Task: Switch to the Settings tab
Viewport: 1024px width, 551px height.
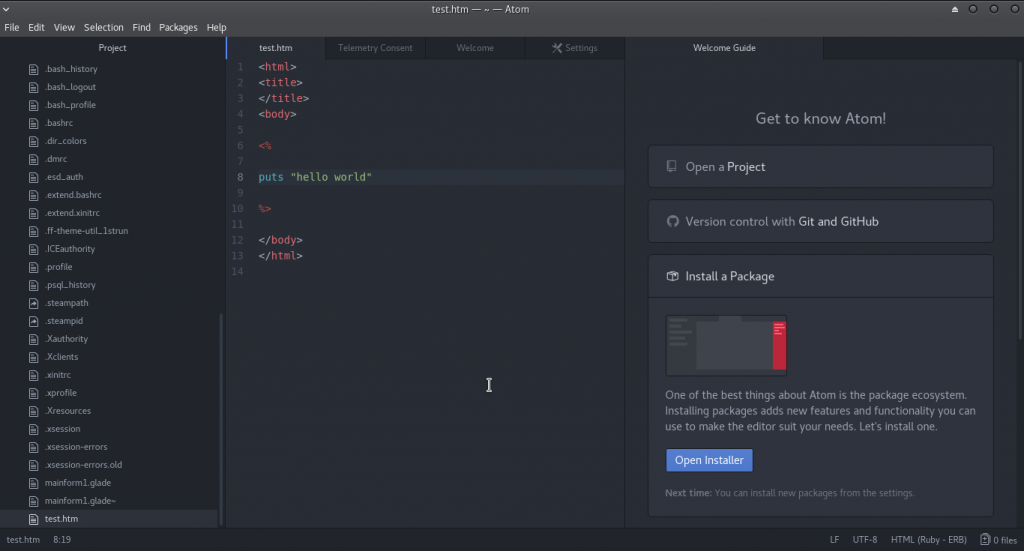Action: [x=575, y=48]
